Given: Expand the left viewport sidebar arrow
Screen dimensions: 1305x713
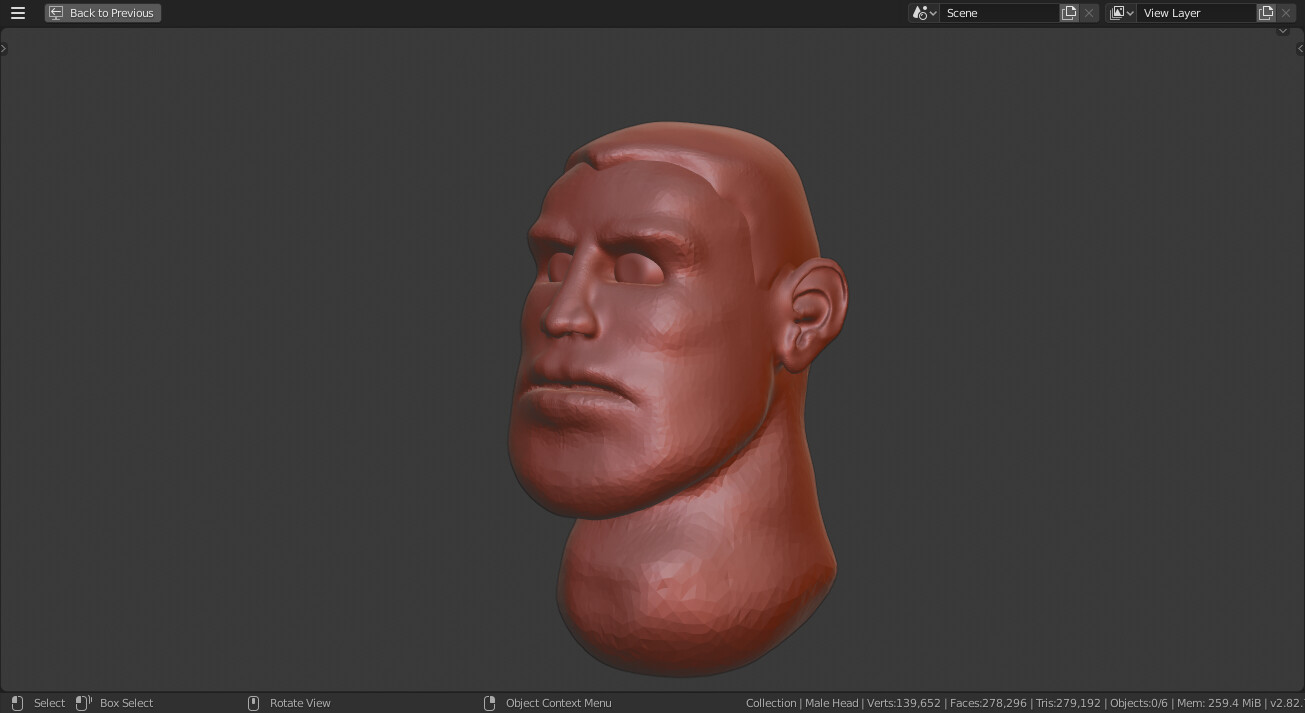Looking at the screenshot, I should point(4,47).
